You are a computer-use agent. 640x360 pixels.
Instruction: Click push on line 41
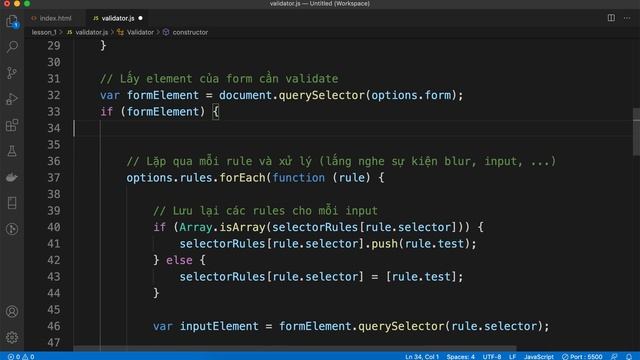click(384, 244)
